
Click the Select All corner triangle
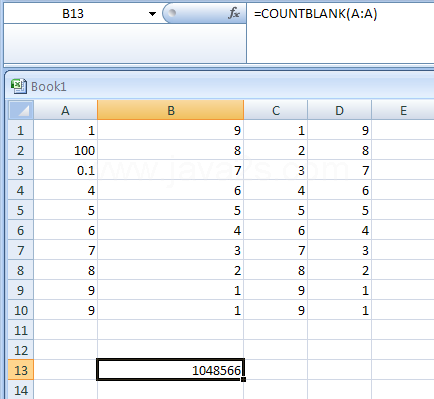tap(21, 110)
